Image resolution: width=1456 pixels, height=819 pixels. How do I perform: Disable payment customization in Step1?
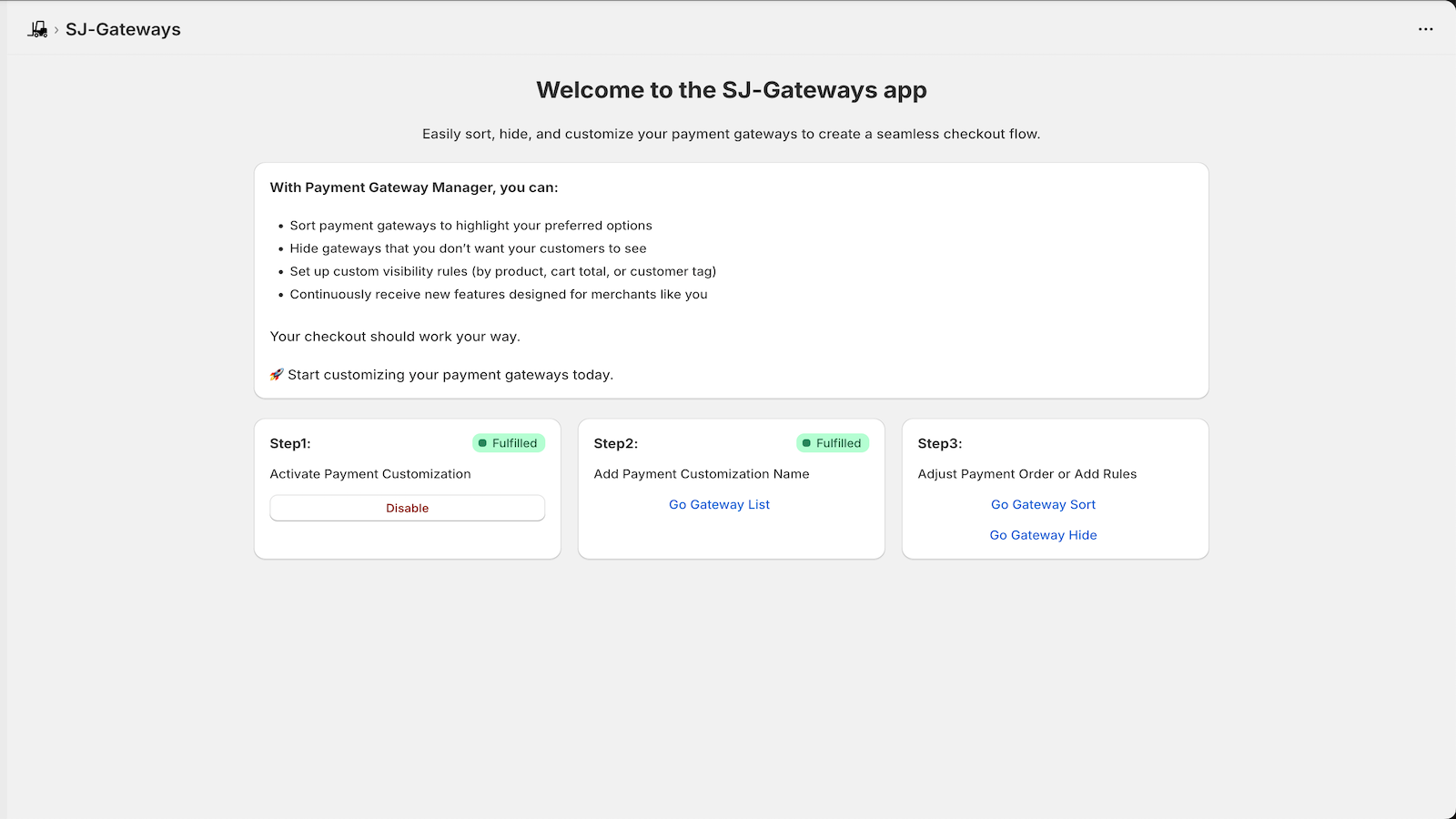[x=407, y=508]
